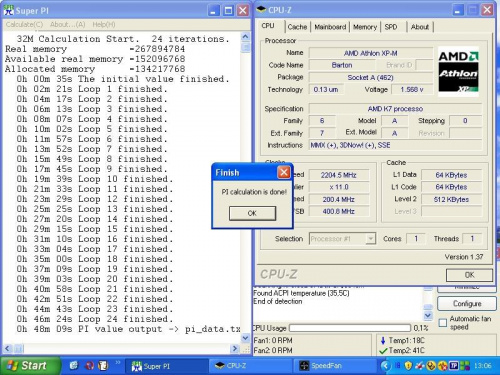Click the Voltage value 1.568 v
This screenshot has width=500, height=375.
(x=412, y=90)
